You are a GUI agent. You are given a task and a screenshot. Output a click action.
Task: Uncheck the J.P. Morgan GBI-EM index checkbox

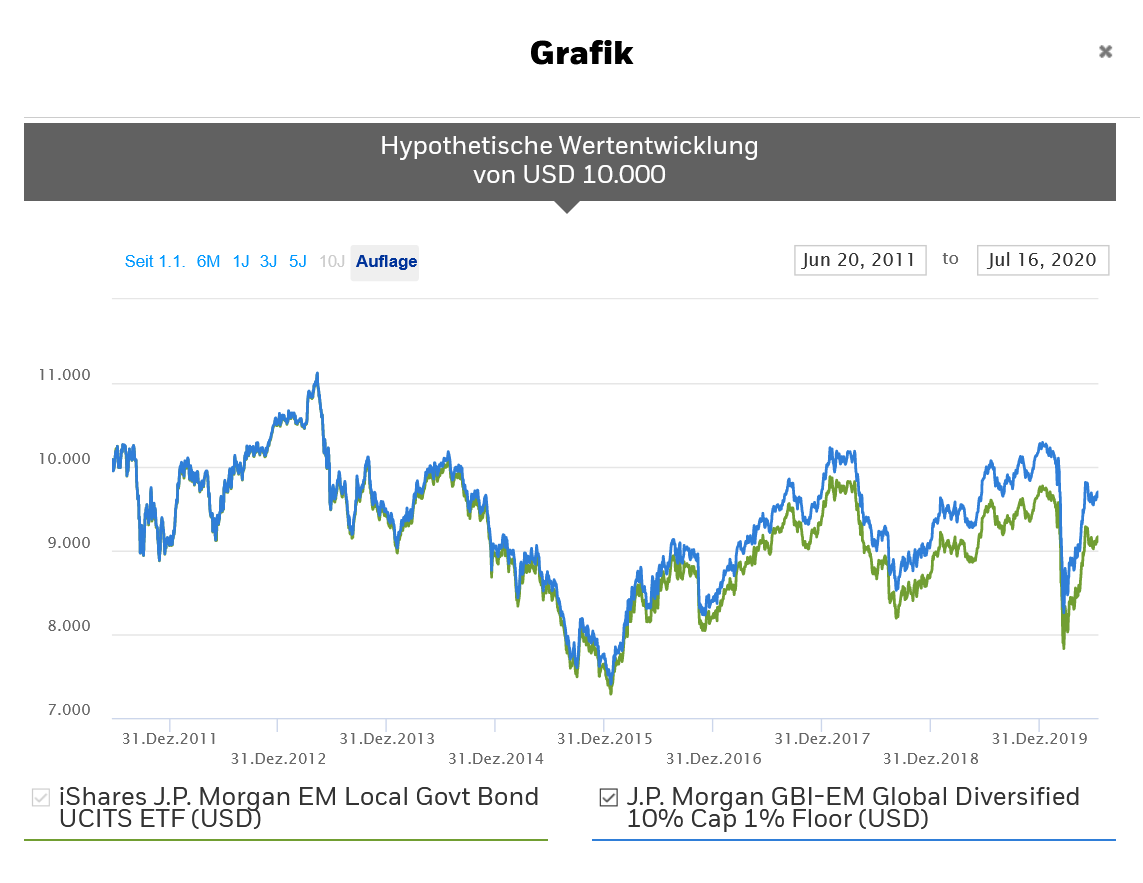(x=608, y=797)
